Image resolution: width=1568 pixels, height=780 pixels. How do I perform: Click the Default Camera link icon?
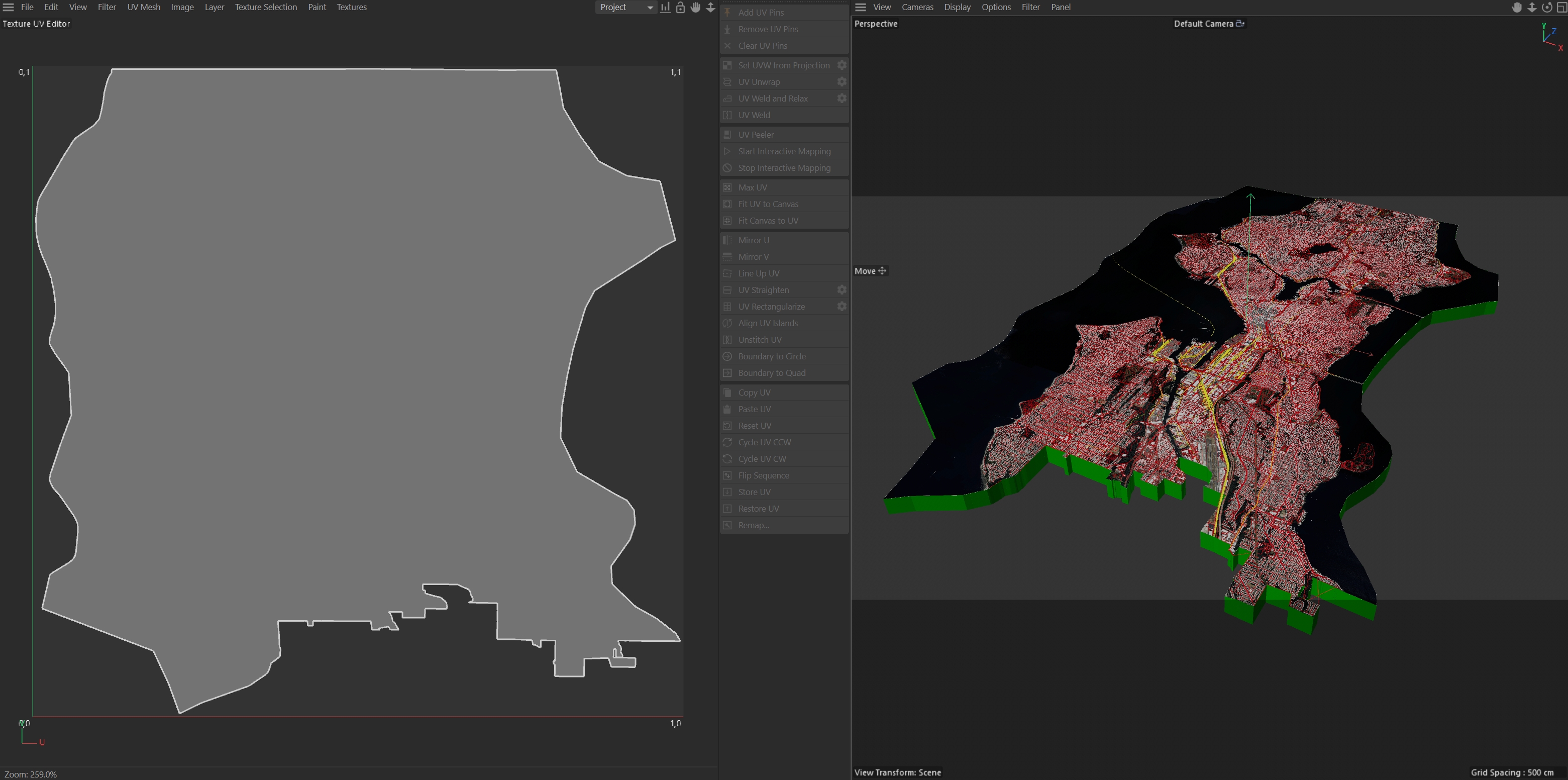point(1240,23)
